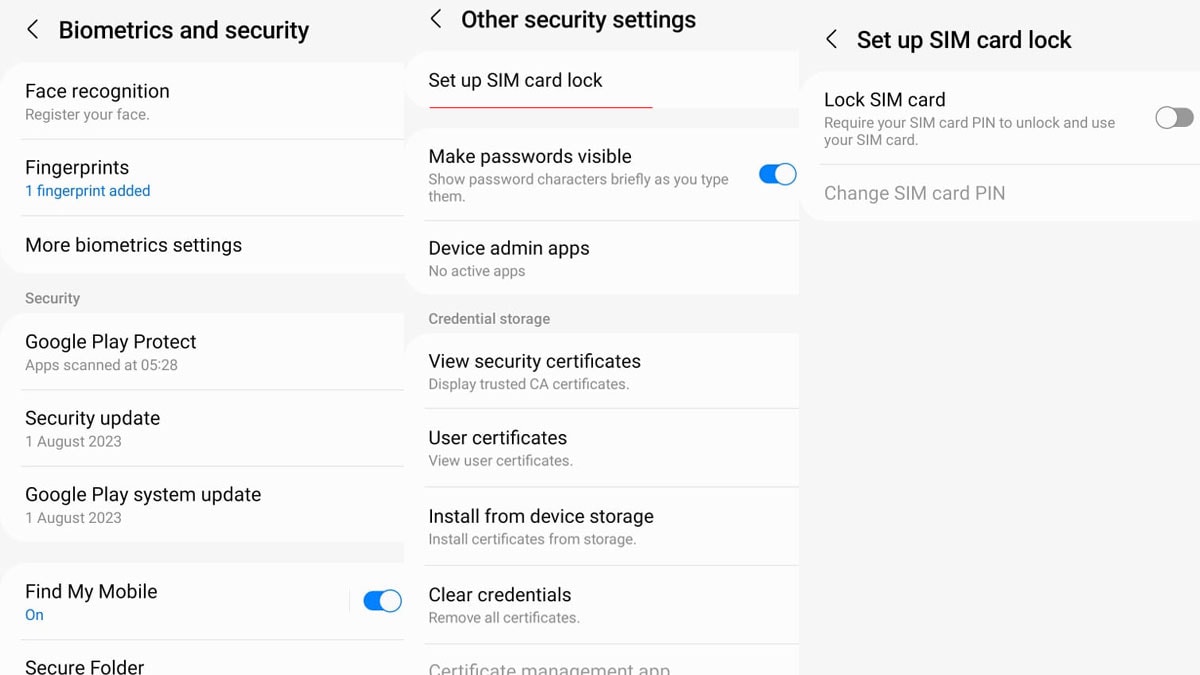Open User certificates
Image resolution: width=1200 pixels, height=675 pixels.
click(x=602, y=448)
